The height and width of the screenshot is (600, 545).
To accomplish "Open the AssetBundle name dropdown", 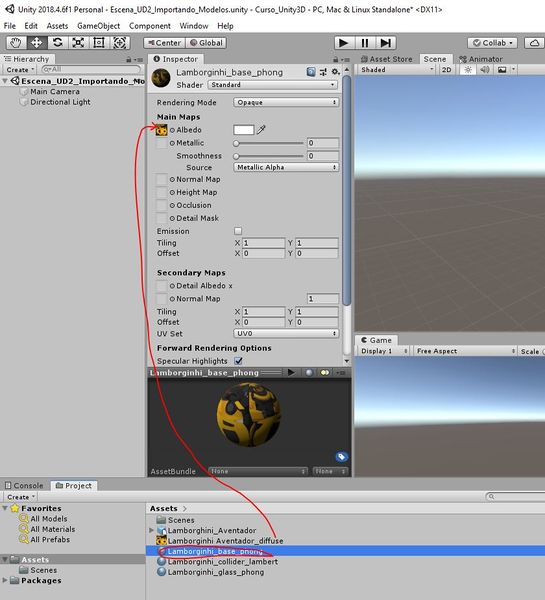I will point(258,471).
